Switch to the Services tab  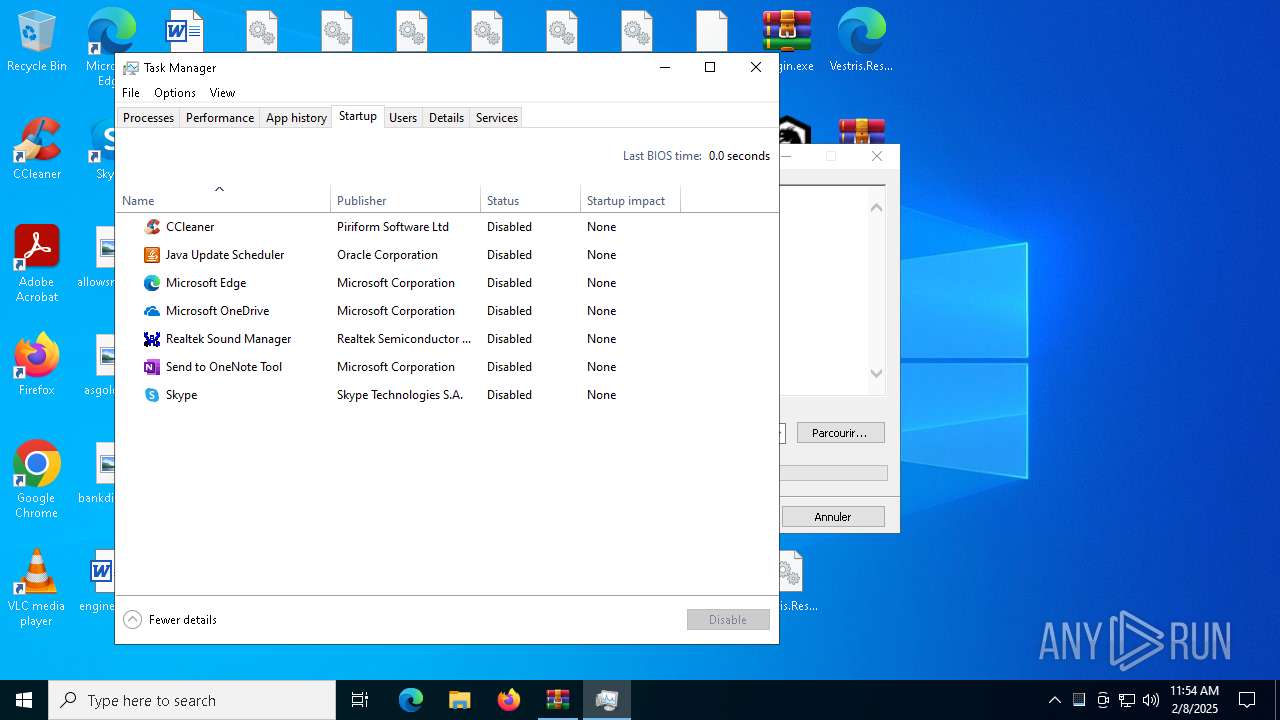497,118
